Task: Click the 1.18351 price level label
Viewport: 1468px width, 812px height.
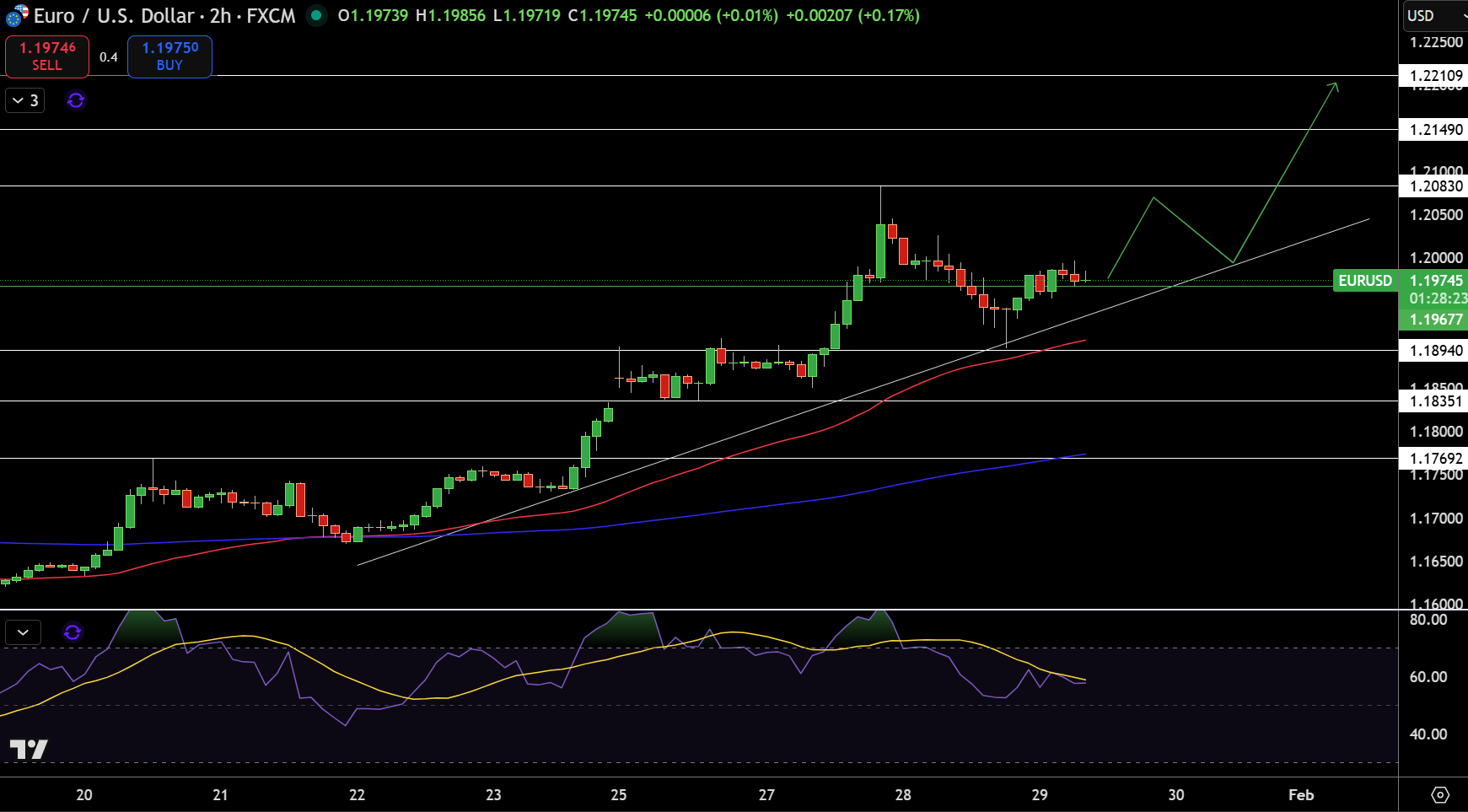Action: point(1433,401)
